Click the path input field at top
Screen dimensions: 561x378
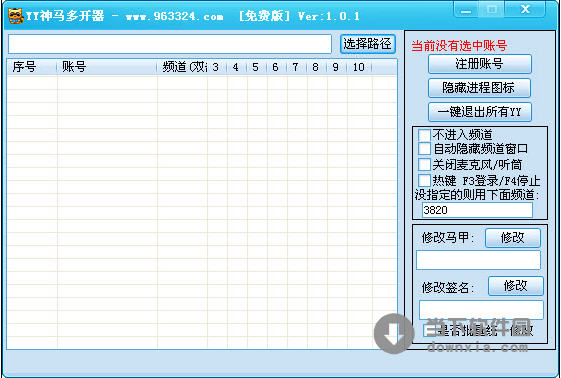point(170,44)
